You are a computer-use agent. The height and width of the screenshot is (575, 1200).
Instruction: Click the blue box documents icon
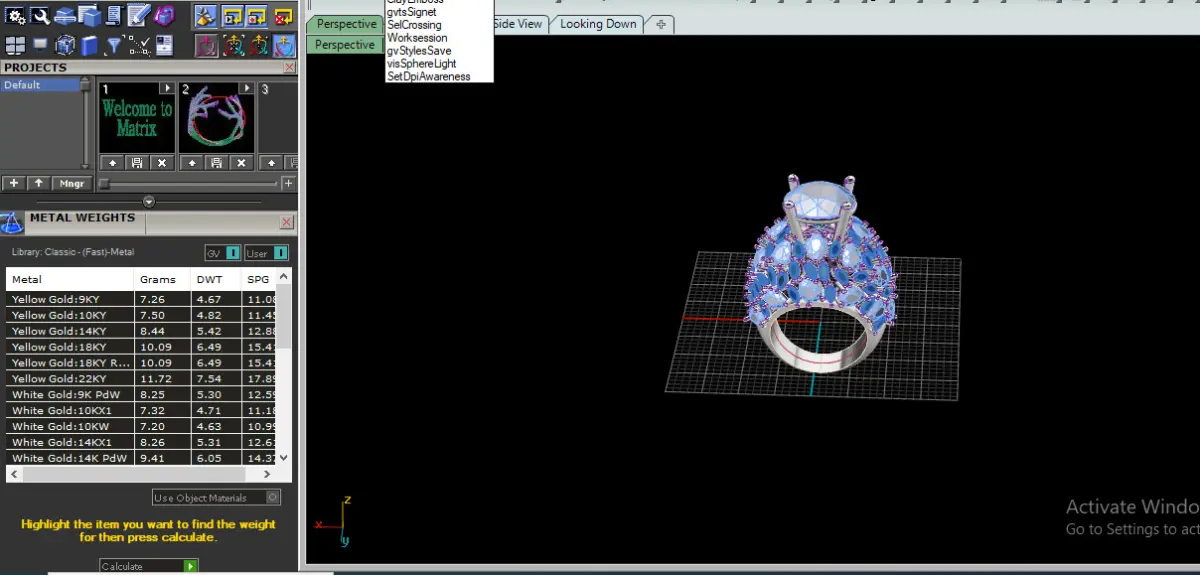pos(89,15)
